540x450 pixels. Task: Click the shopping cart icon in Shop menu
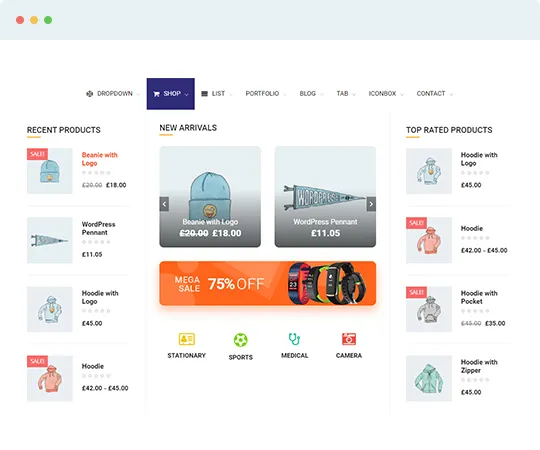coord(156,94)
